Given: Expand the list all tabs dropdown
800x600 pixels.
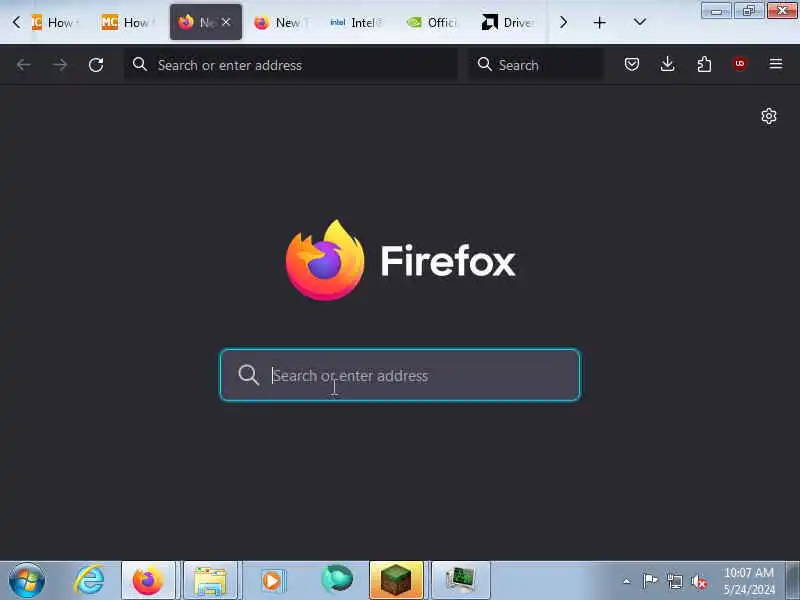Looking at the screenshot, I should (x=639, y=22).
